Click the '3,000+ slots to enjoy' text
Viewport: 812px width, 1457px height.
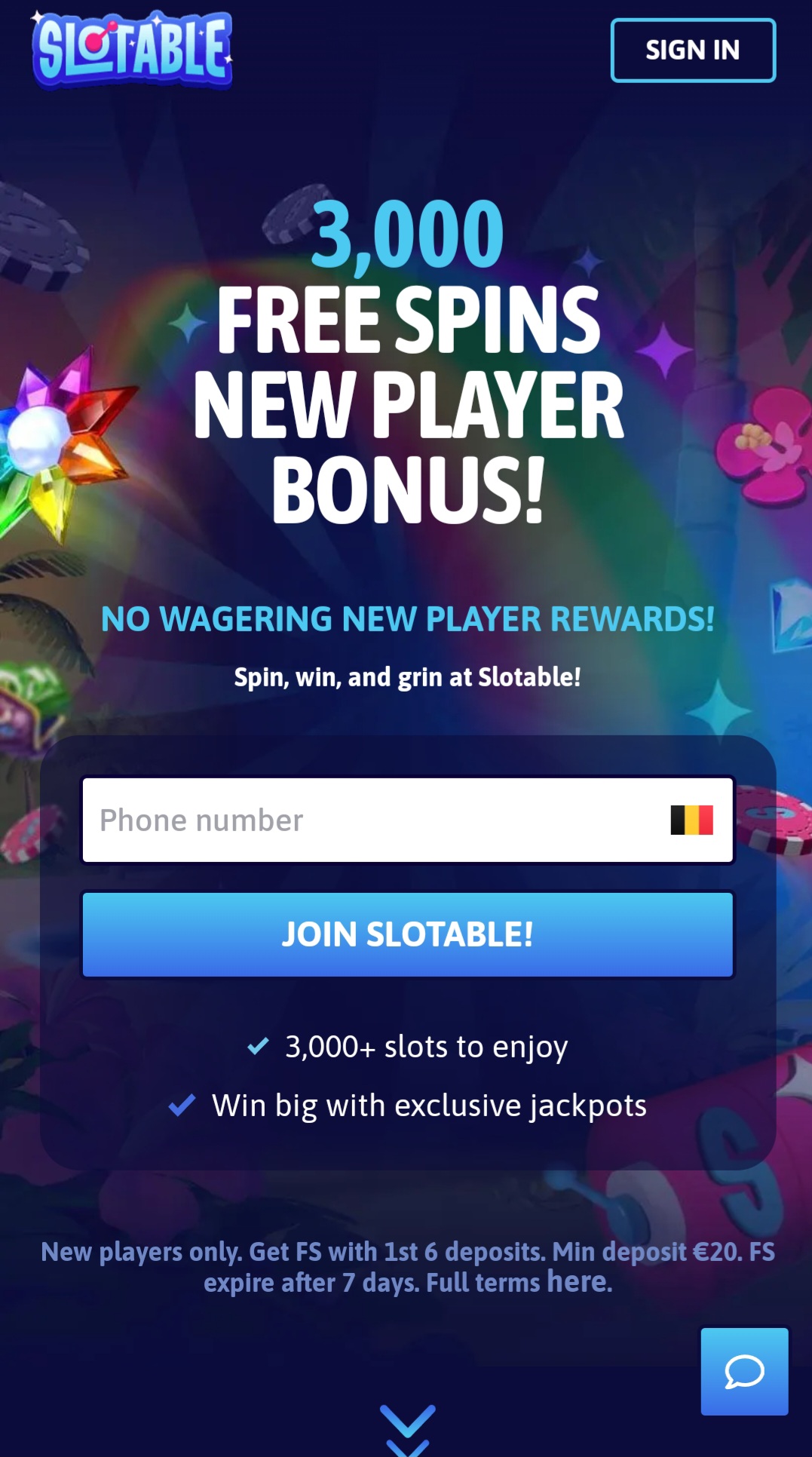pos(426,1047)
